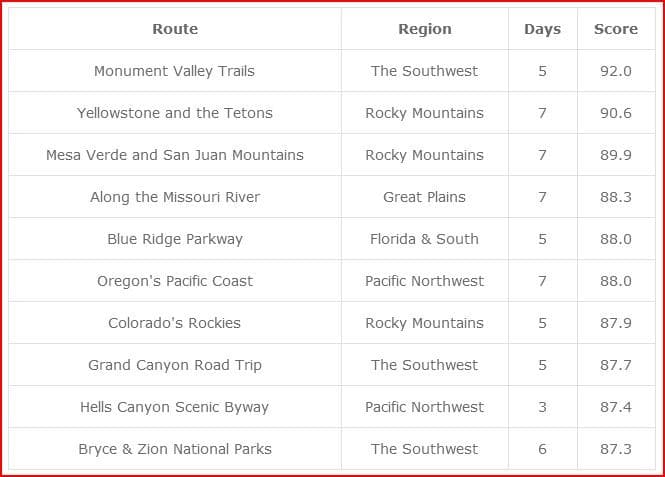
Task: Click the Region column header
Action: (x=424, y=29)
